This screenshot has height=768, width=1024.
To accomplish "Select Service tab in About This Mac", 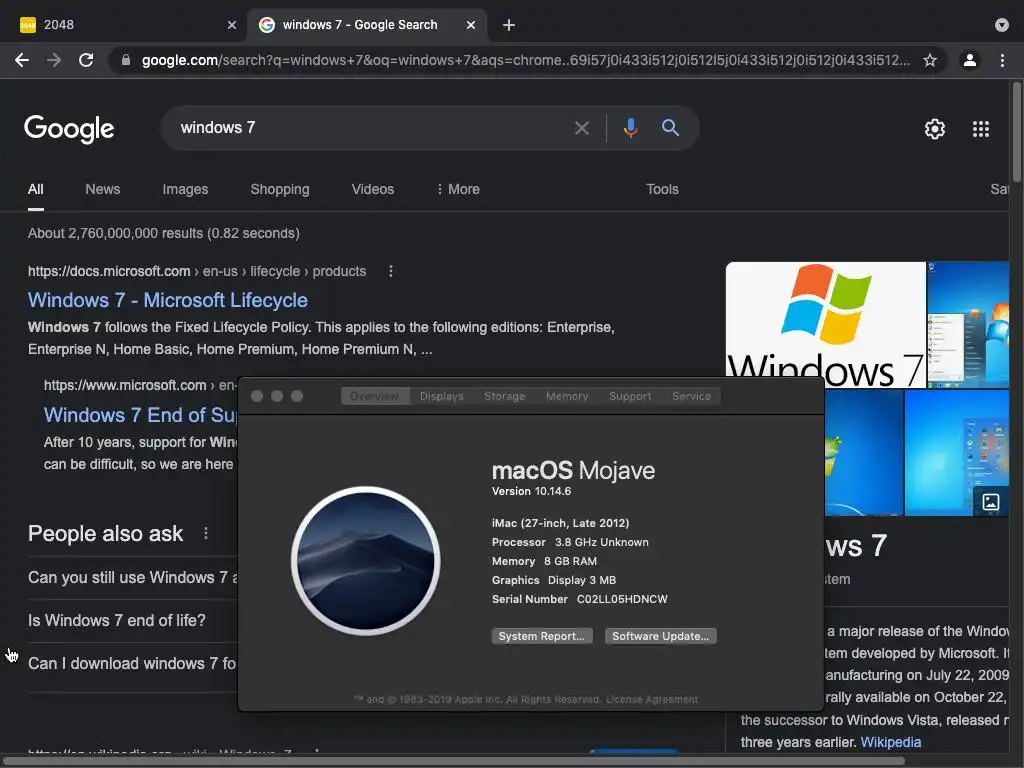I will tap(691, 396).
